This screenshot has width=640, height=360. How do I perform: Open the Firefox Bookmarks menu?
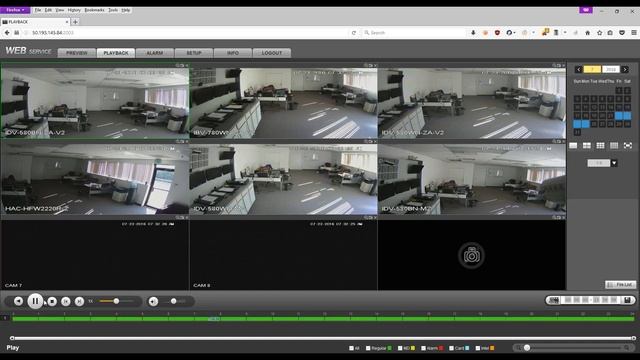coord(94,10)
